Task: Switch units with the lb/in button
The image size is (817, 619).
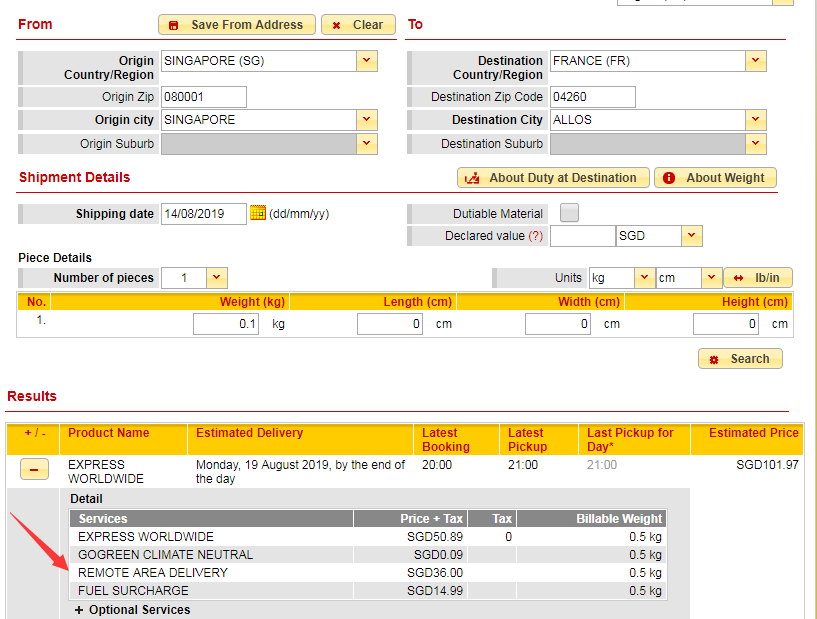Action: (757, 278)
